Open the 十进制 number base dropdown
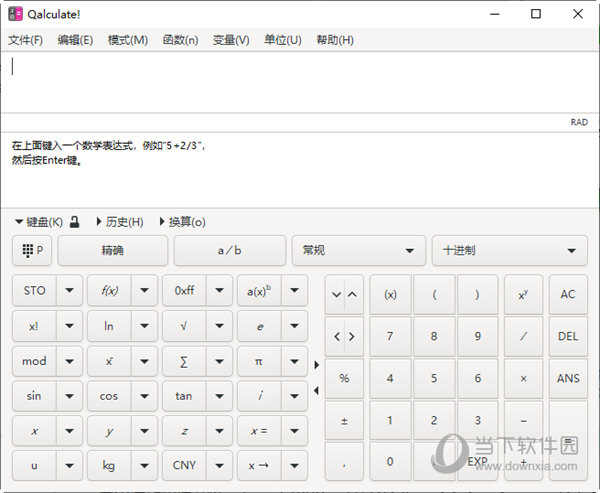The height and width of the screenshot is (493, 600). [x=509, y=251]
